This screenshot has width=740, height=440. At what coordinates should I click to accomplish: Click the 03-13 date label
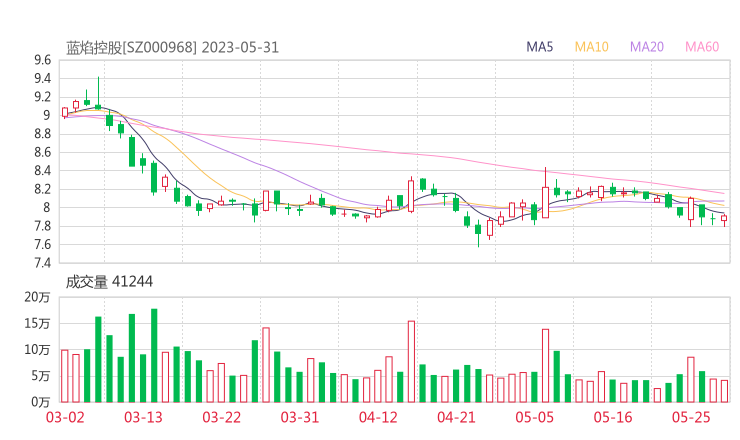143,417
